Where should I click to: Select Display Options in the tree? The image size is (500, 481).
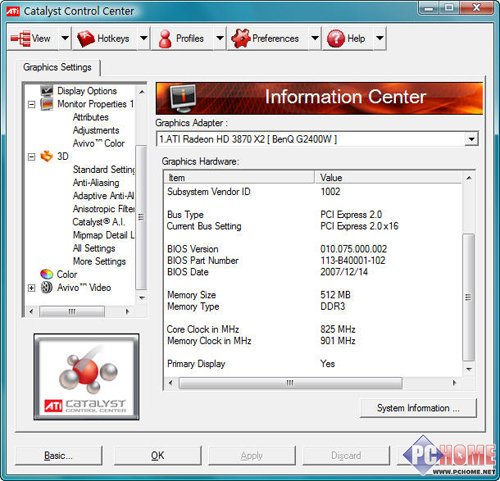(87, 91)
